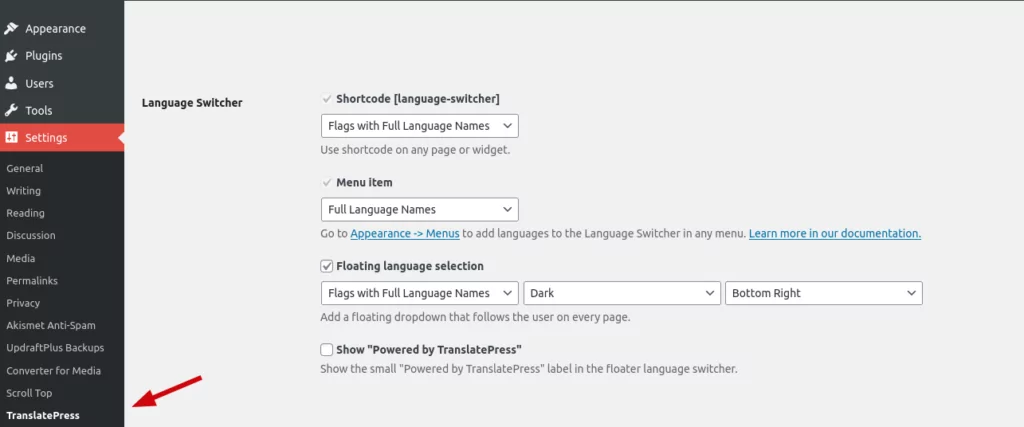Go to Permalinks settings
Viewport: 1024px width, 427px height.
[32, 281]
